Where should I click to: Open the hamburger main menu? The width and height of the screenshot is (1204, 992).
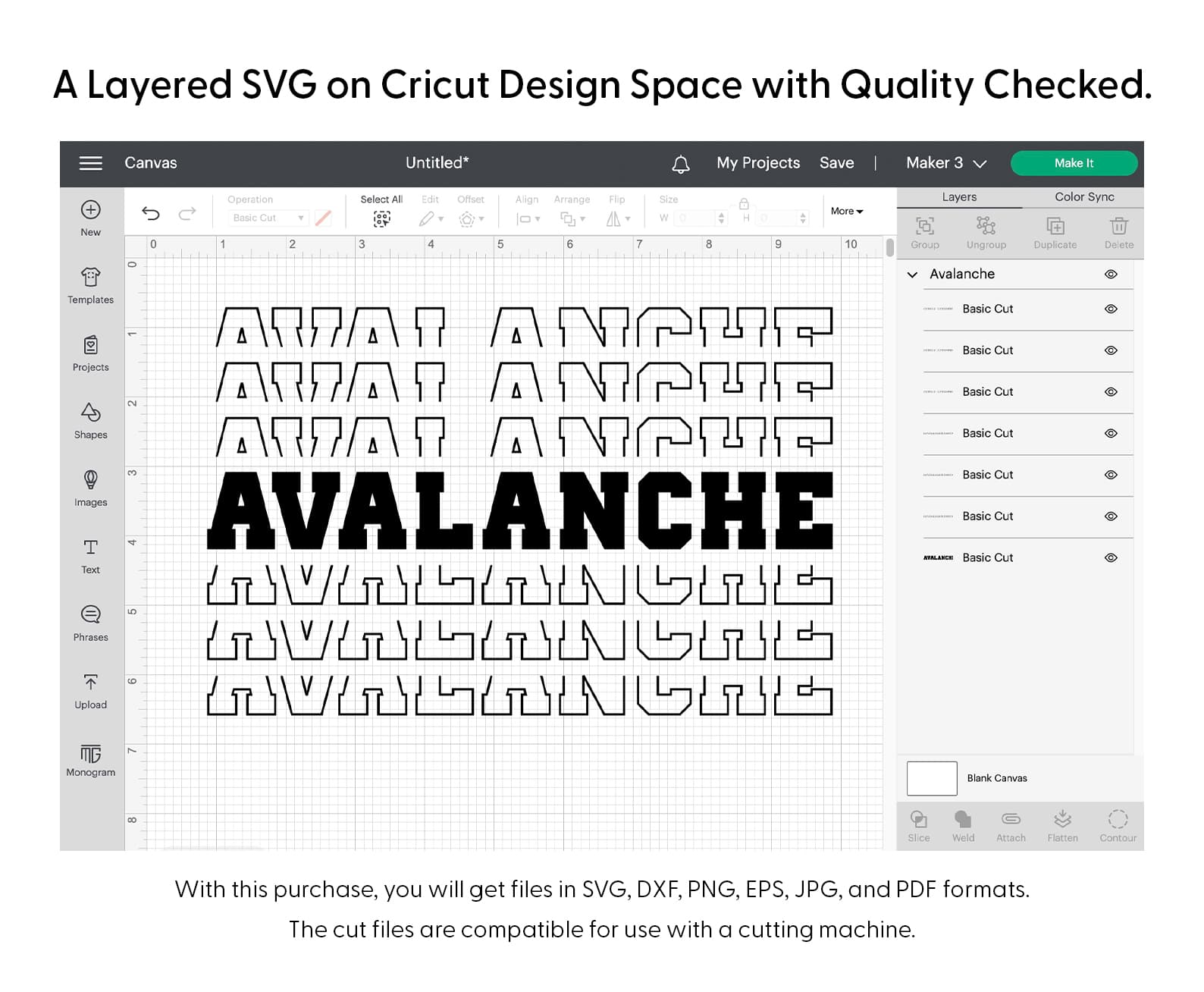tap(90, 163)
